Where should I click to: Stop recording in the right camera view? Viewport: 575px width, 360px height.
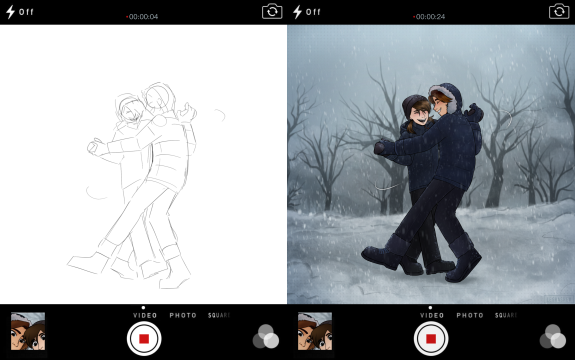[x=431, y=339]
